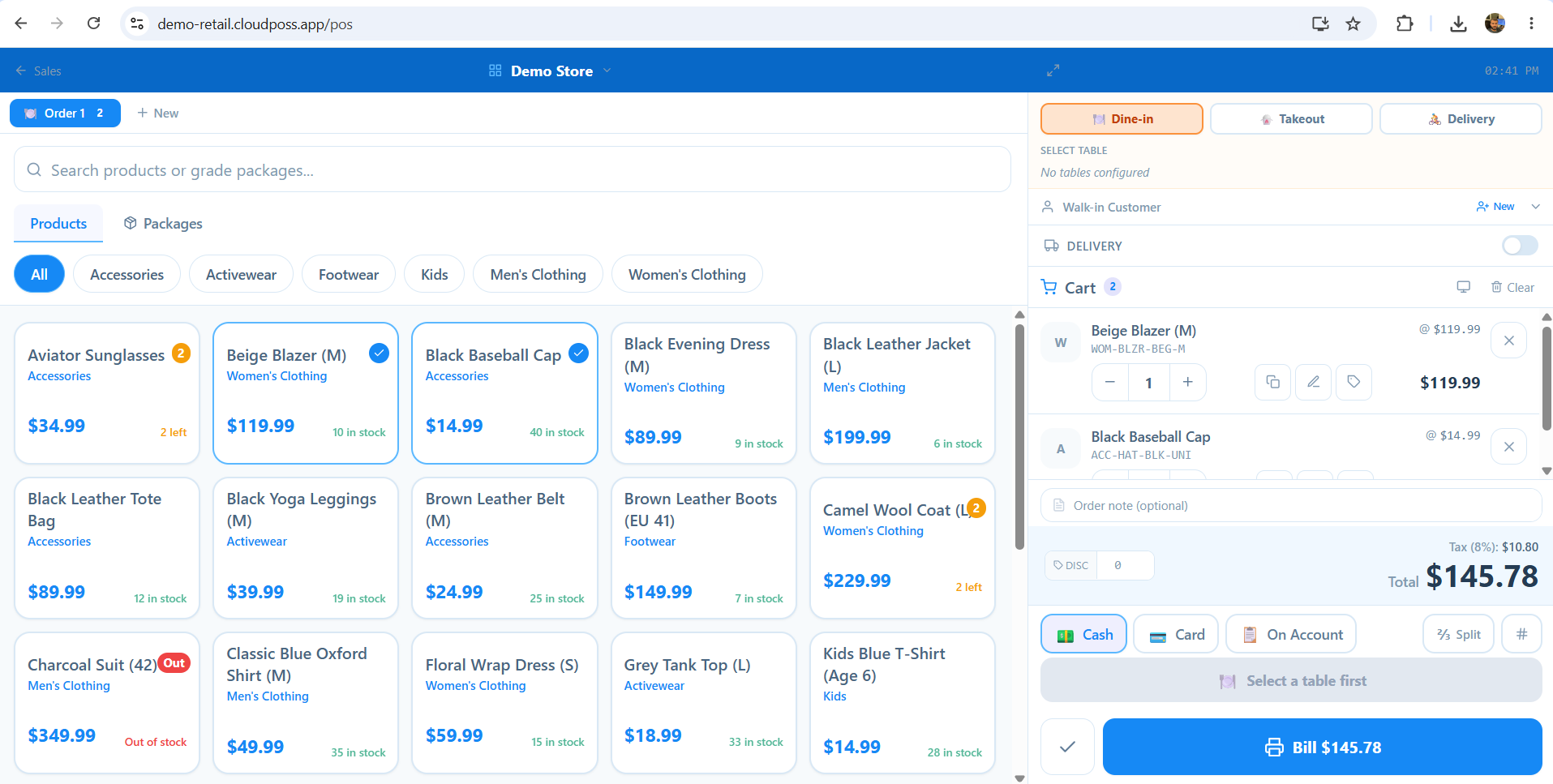Remove Black Baseball Cap from cart
The width and height of the screenshot is (1553, 784).
[x=1508, y=447]
